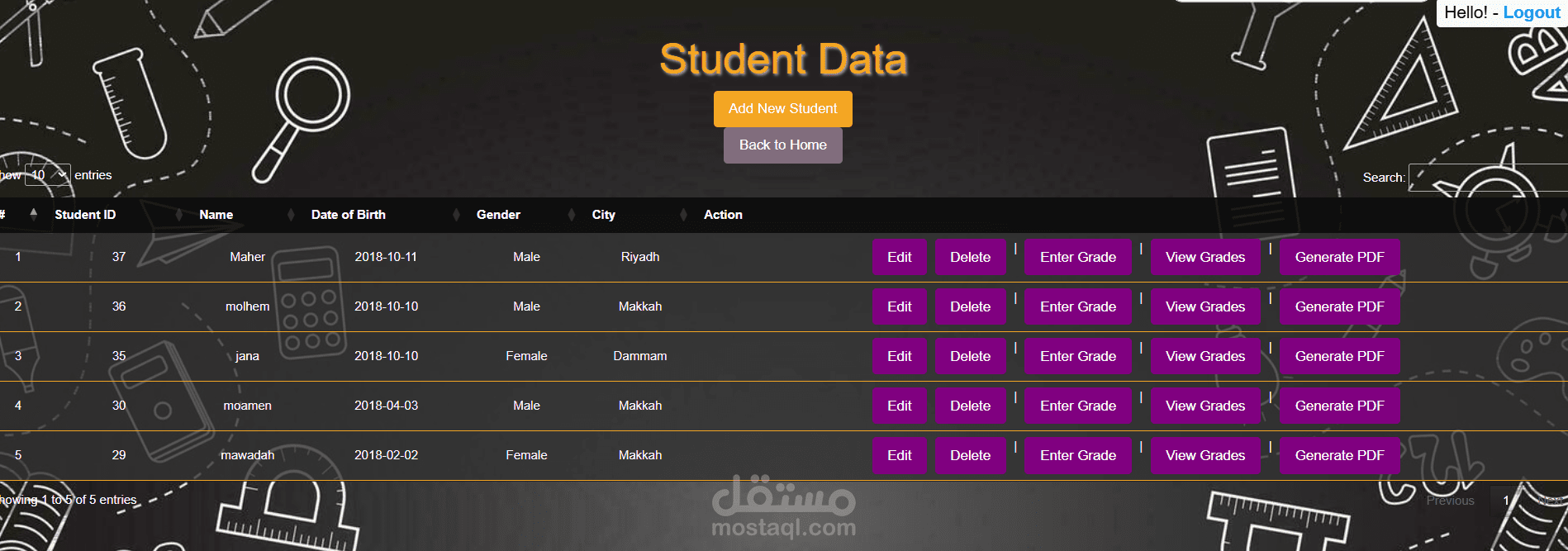Sort table by Gender column

(x=525, y=215)
